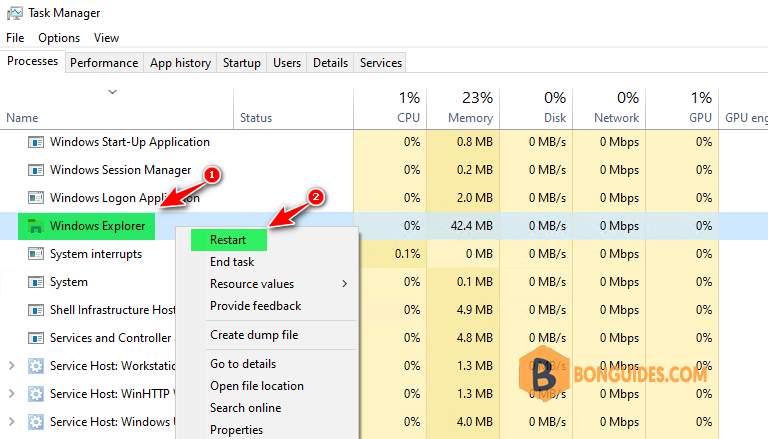
Task: Sort by the Memory column header
Action: point(470,118)
